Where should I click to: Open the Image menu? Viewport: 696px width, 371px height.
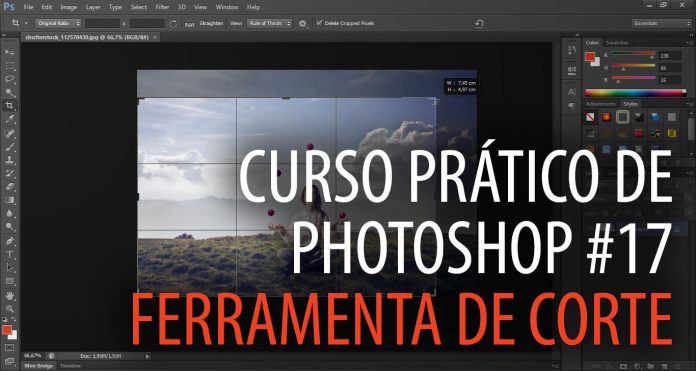(69, 7)
